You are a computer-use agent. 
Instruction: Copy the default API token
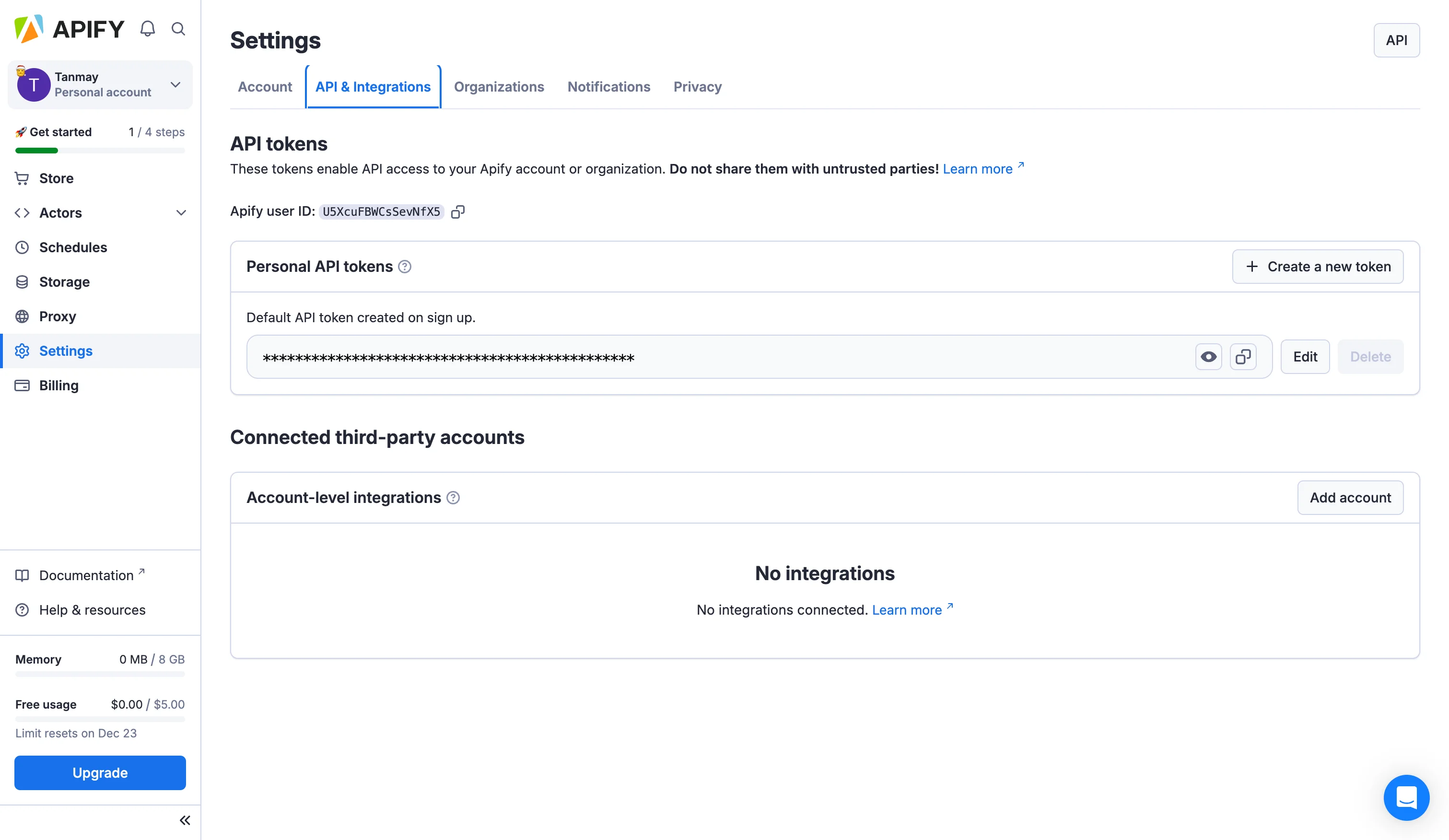[1243, 356]
